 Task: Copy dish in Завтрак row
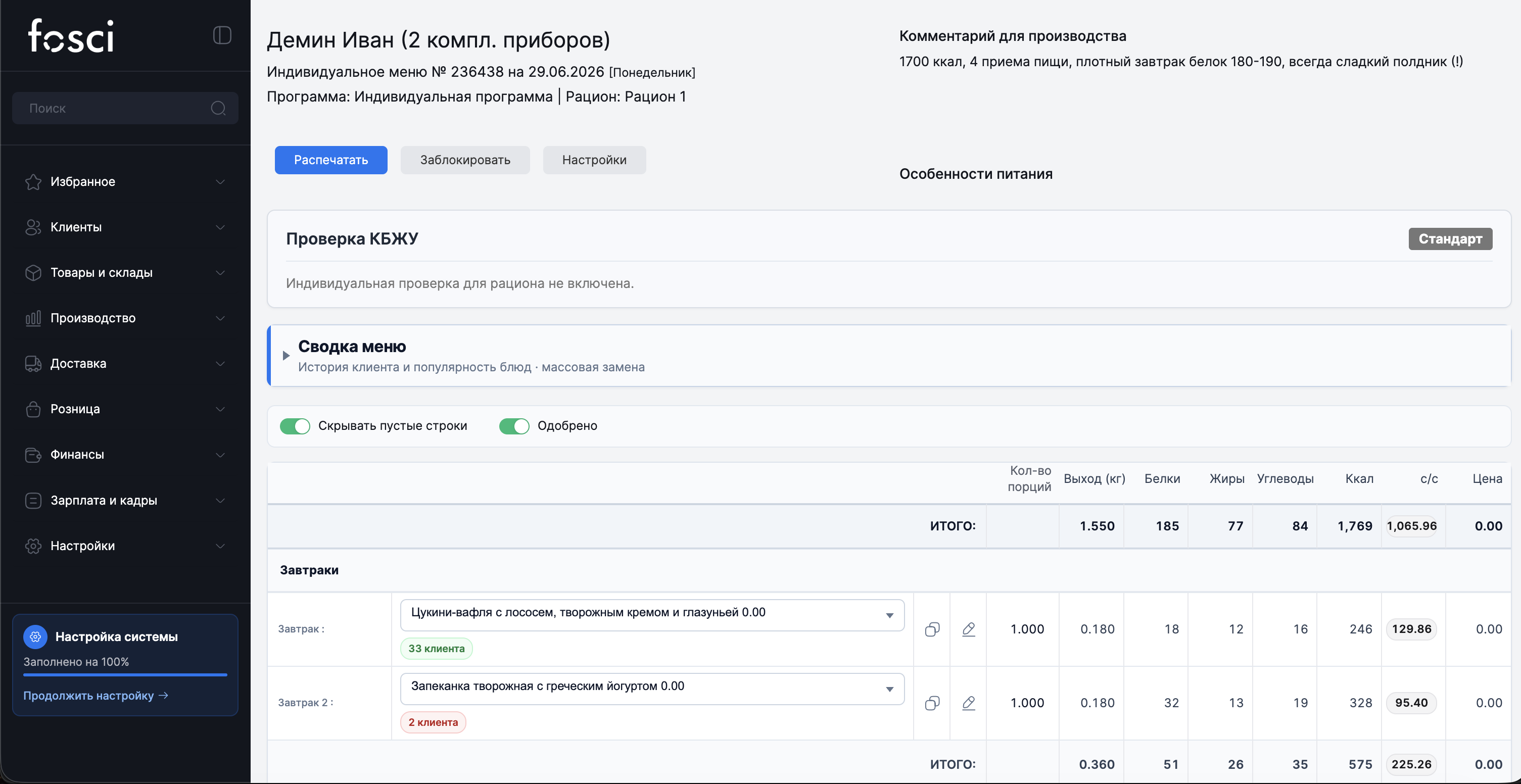click(932, 629)
